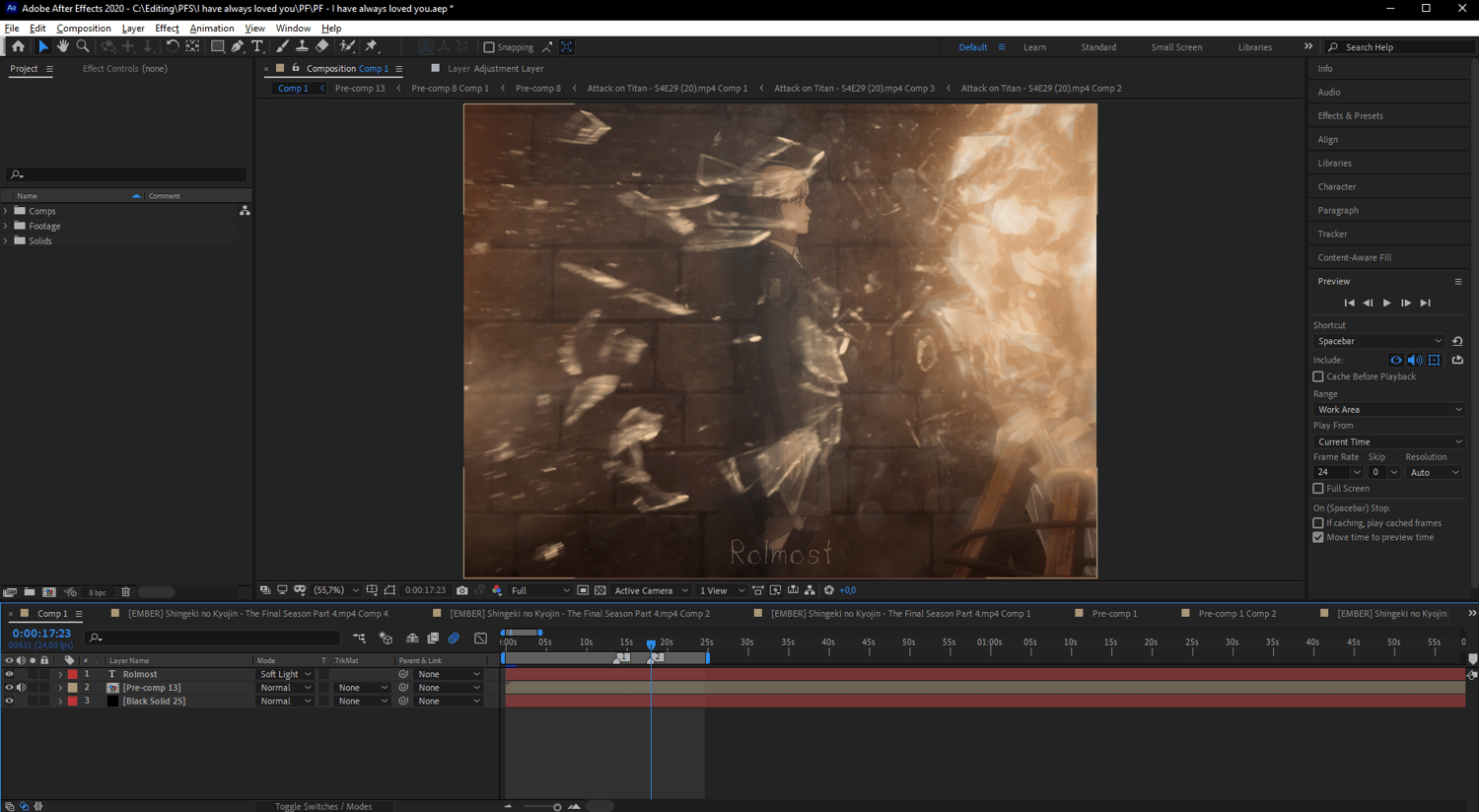Expand the Footage folder
The image size is (1479, 812).
click(x=6, y=226)
